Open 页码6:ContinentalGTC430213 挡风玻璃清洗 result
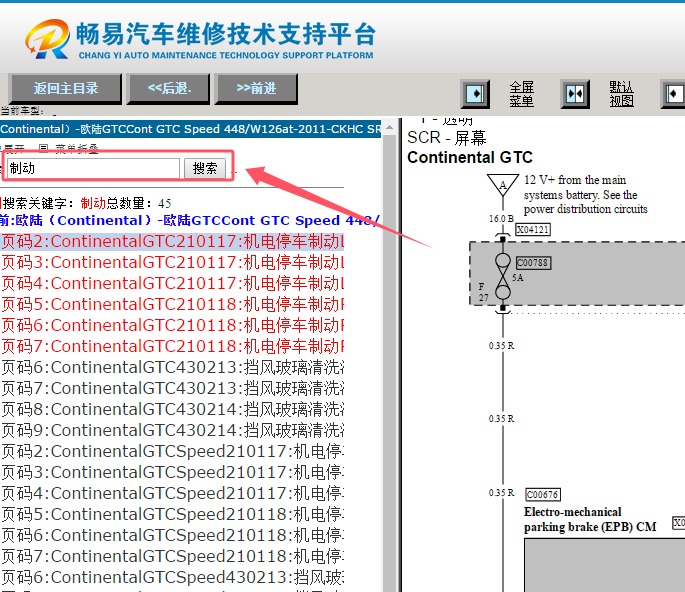Image resolution: width=685 pixels, height=592 pixels. [x=173, y=367]
